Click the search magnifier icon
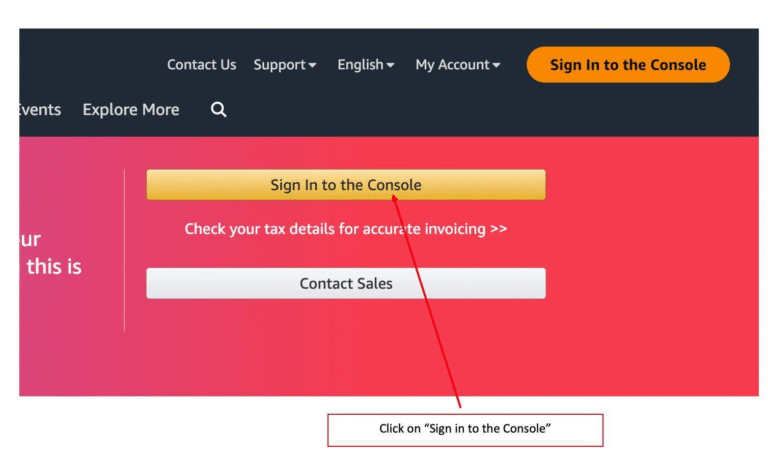 tap(219, 110)
